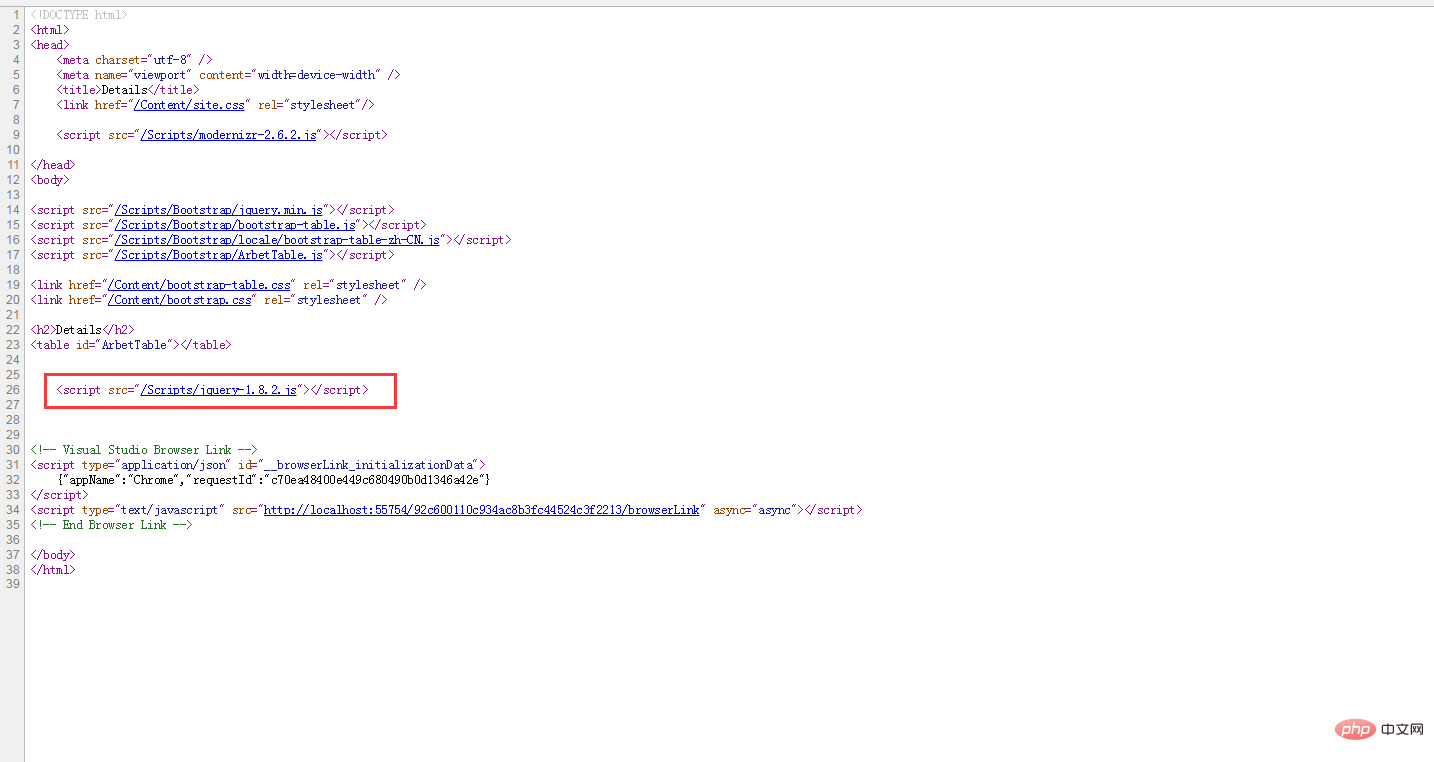Click the meta charset="utf-8" tag
Screen dimensions: 1434x762
pyautogui.click(x=134, y=60)
